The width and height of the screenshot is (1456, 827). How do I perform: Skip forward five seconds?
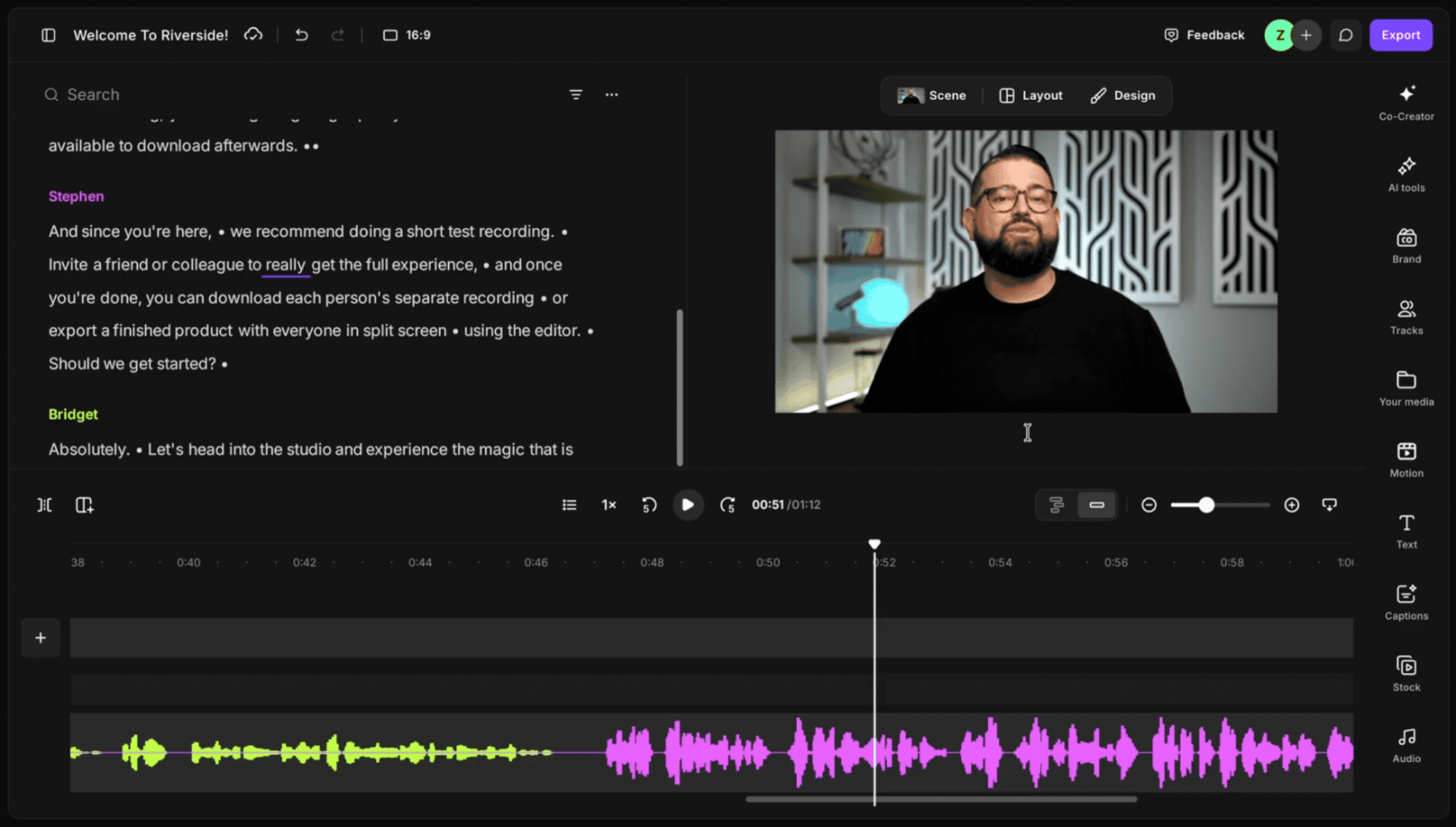point(728,504)
